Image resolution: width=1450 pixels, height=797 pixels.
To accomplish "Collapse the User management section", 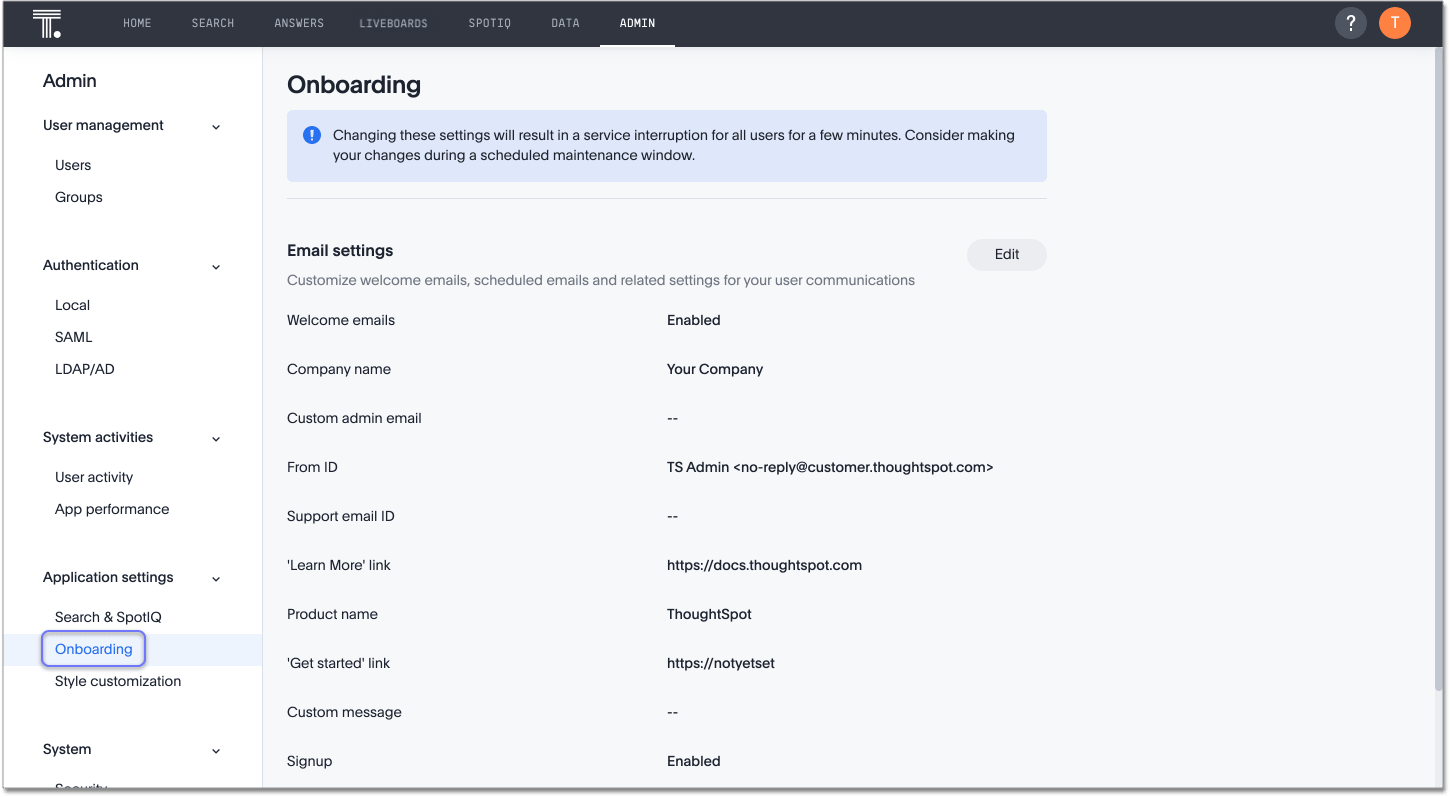I will (216, 126).
